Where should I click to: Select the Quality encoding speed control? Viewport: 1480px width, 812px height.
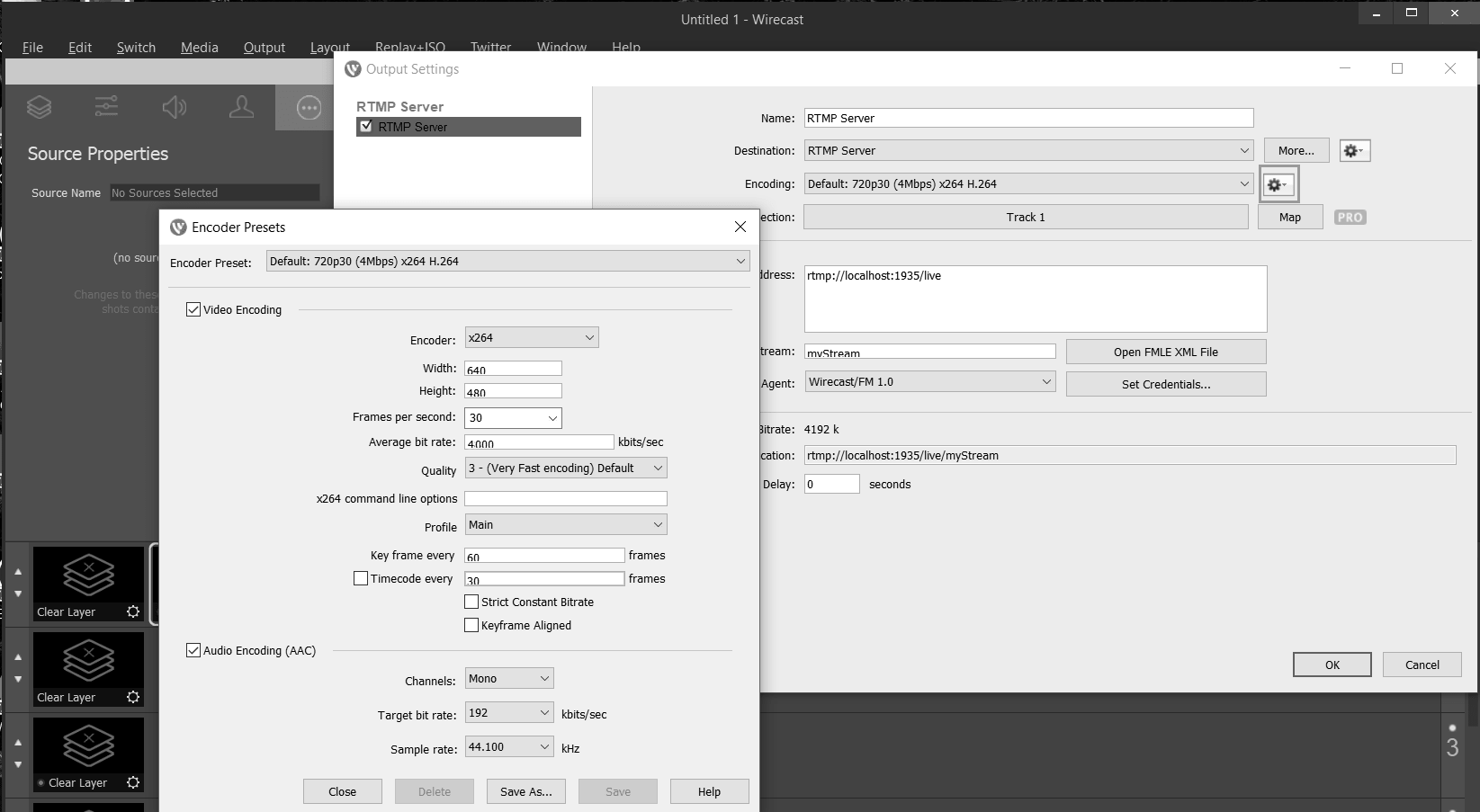click(x=565, y=468)
